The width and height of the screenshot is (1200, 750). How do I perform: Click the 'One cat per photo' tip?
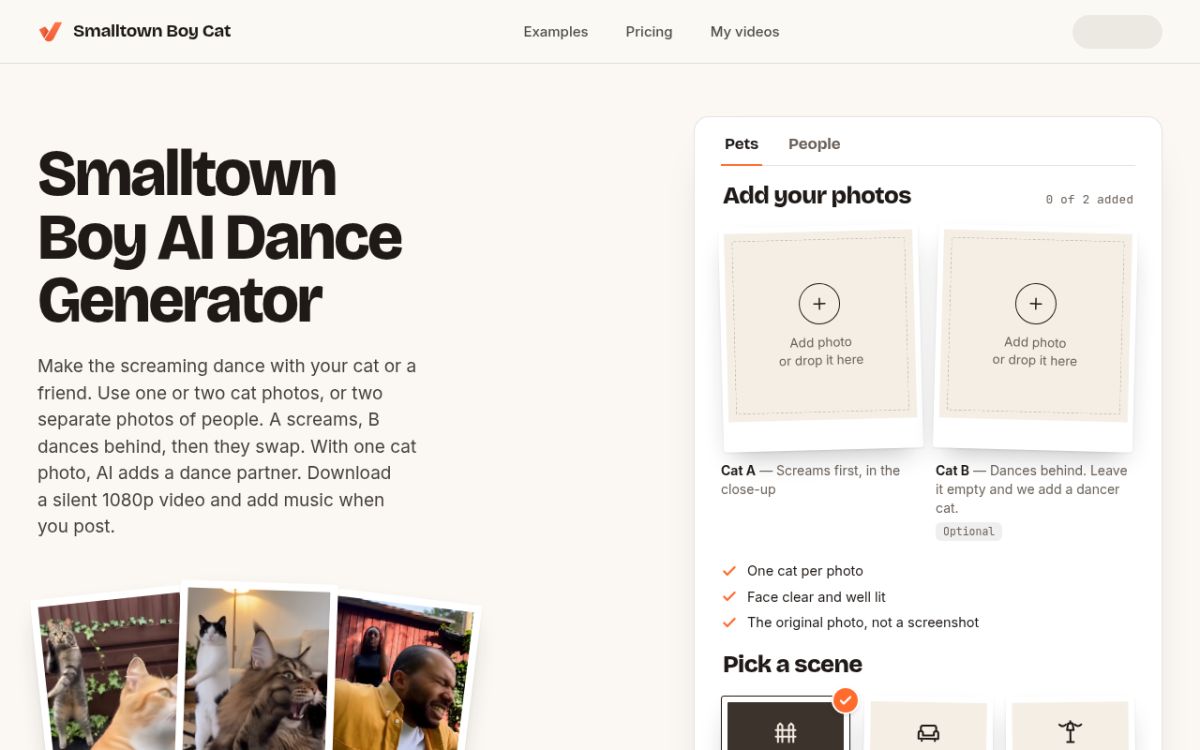(805, 571)
